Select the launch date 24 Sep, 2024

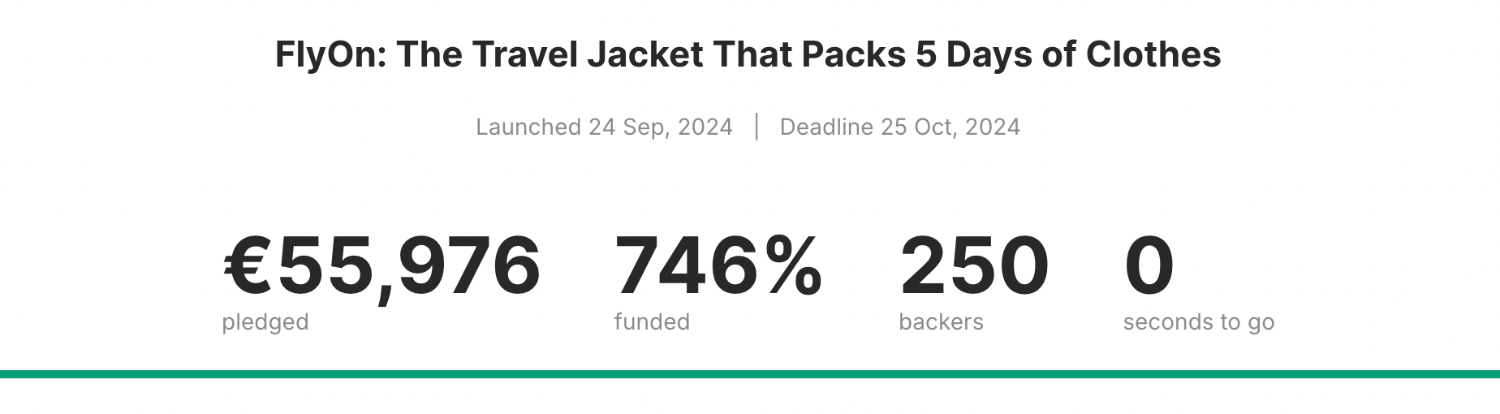tap(660, 127)
